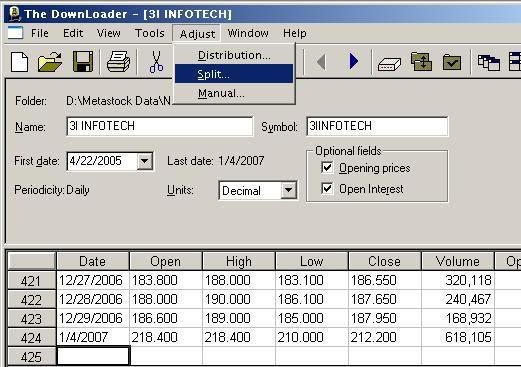521x367 pixels.
Task: Expand the Units Decimal dropdown
Action: [x=289, y=190]
